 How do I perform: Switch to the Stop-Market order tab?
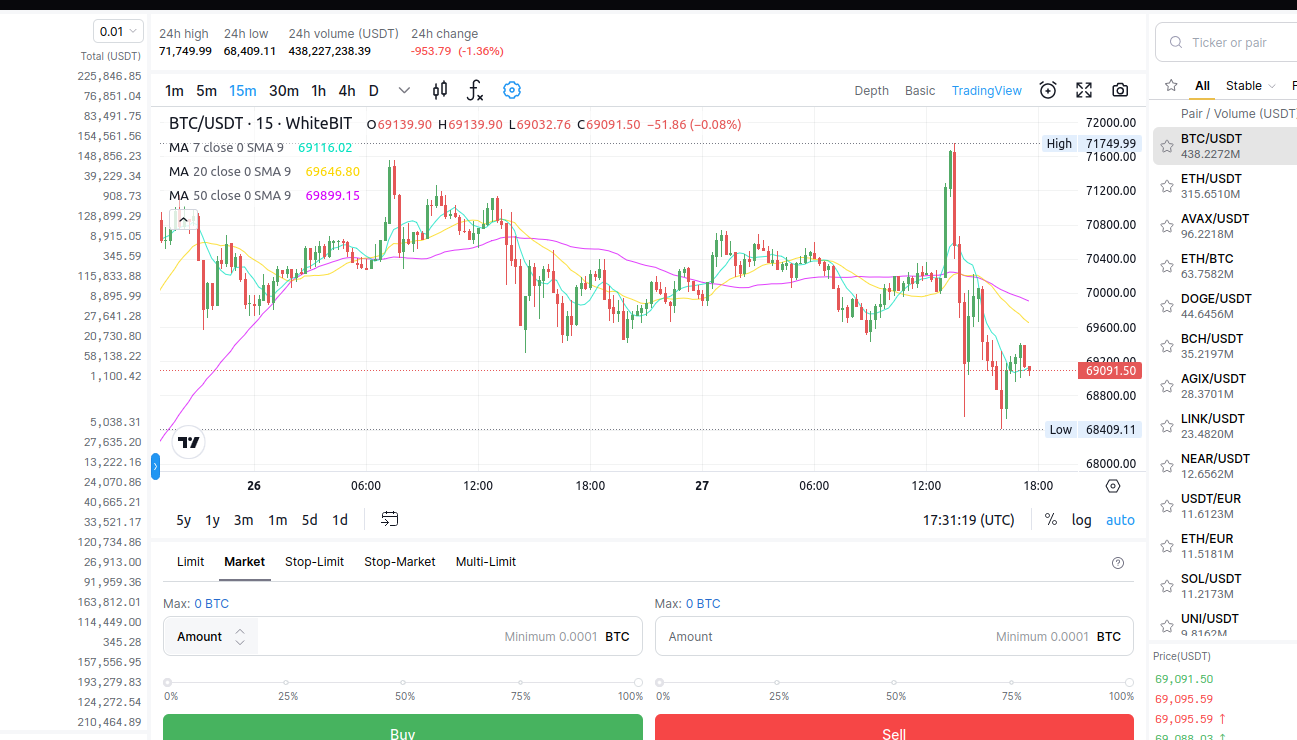(400, 562)
